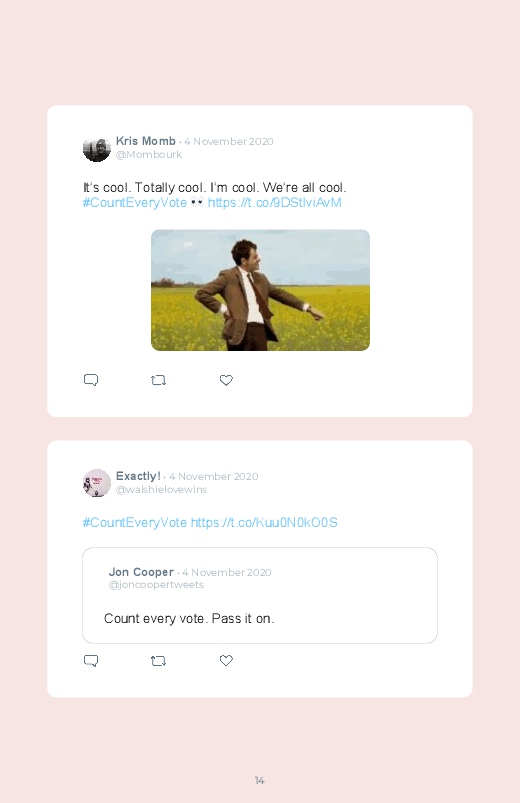Open quoted Jon Cooper tweet text
The image size is (520, 803).
pyautogui.click(x=189, y=619)
